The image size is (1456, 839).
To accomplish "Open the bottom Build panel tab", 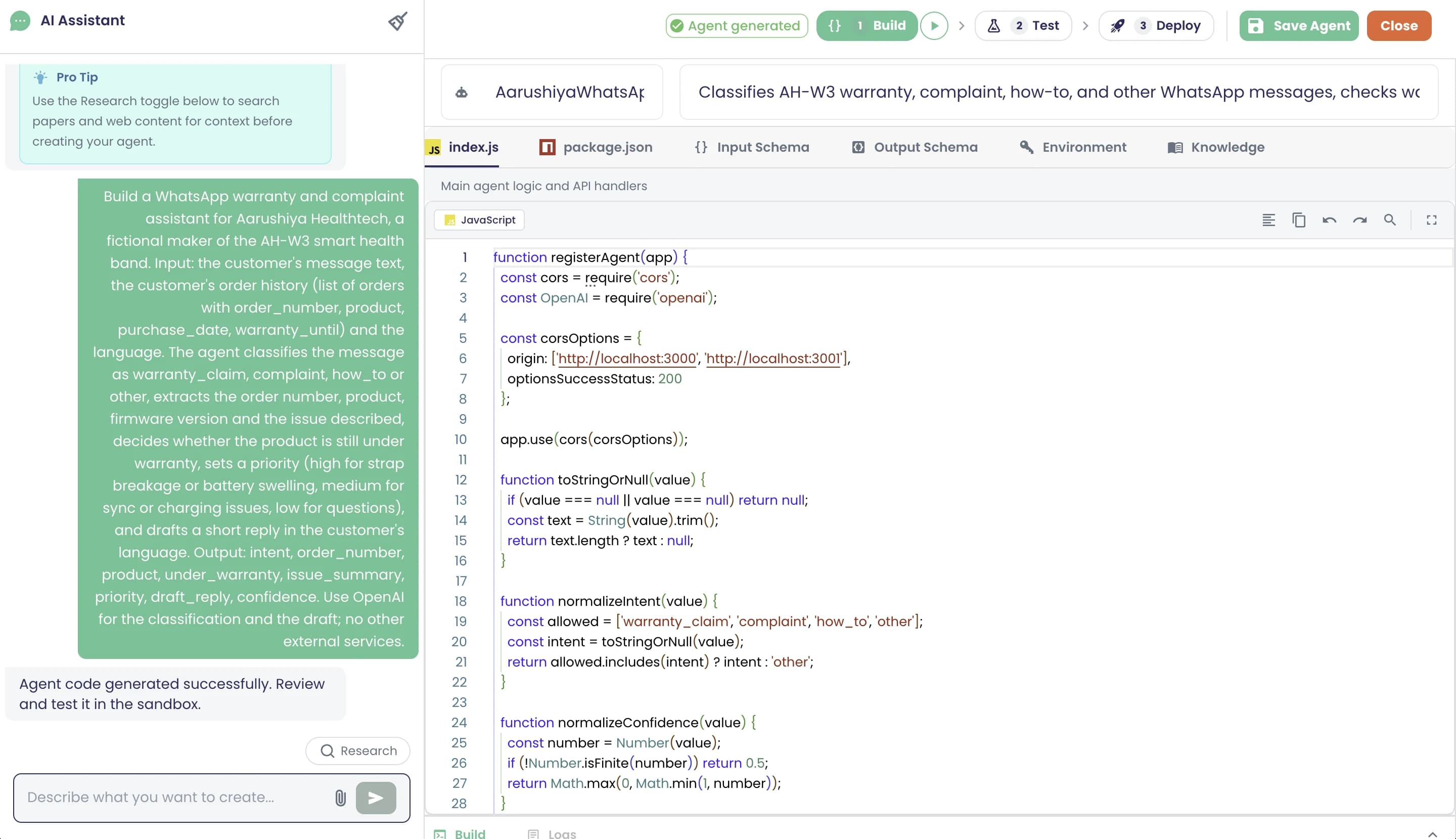I will 460,833.
